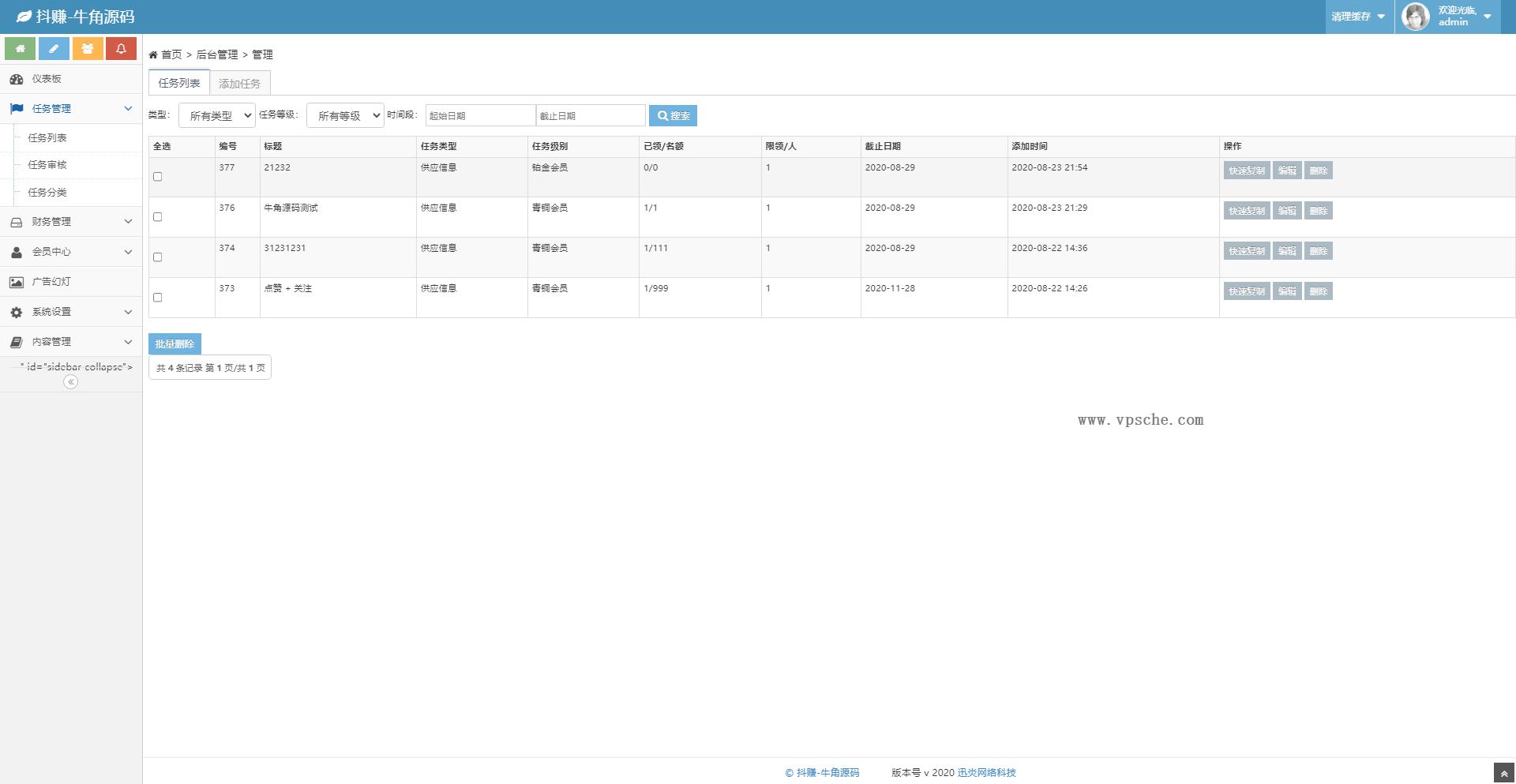Click the green home shortcut icon

coord(20,49)
